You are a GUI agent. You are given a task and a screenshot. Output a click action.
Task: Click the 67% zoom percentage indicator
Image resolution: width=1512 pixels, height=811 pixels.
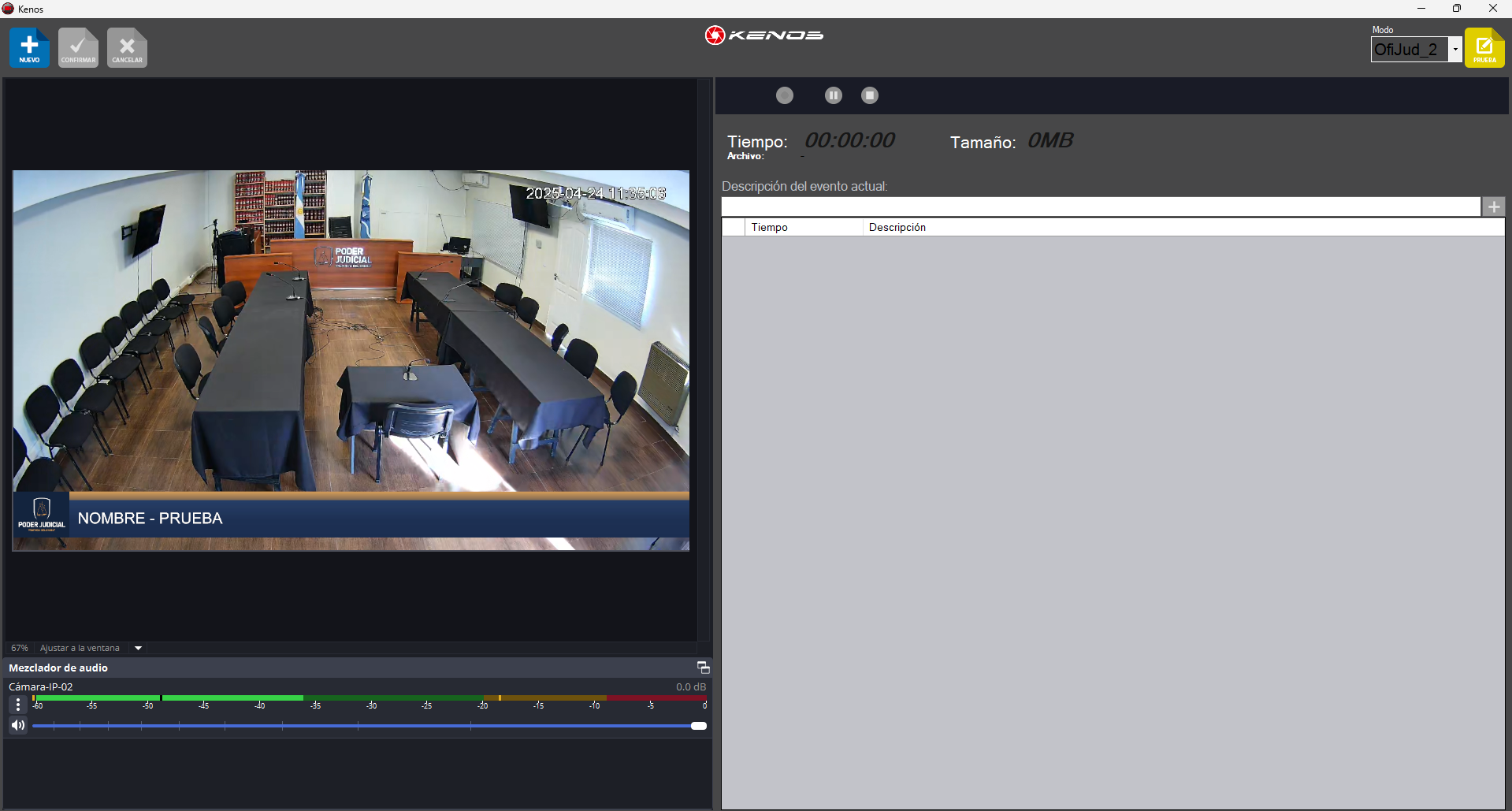point(20,648)
